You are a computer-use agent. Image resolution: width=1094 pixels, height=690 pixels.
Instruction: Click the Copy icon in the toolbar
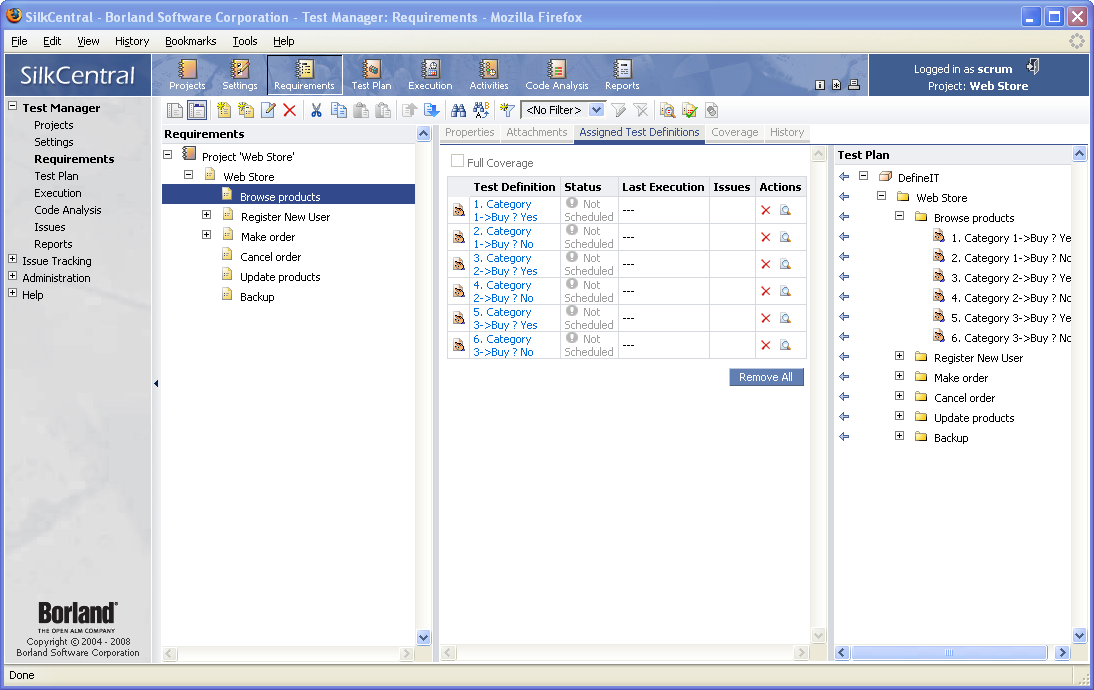coord(338,110)
